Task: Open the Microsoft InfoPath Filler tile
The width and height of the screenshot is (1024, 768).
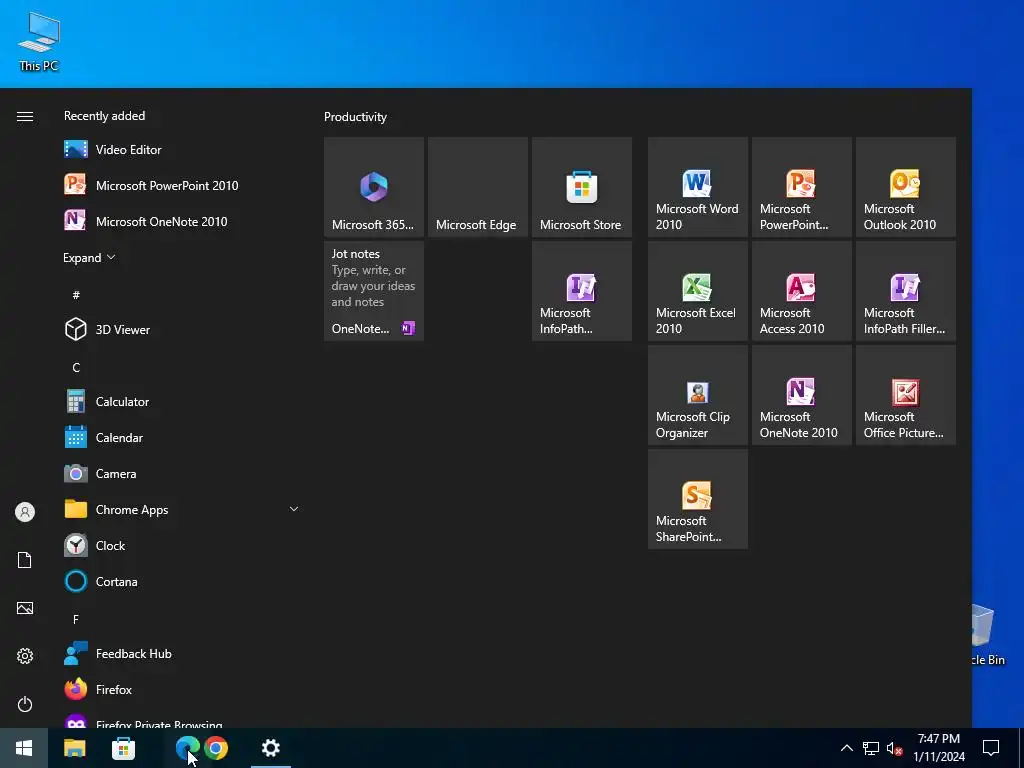Action: pyautogui.click(x=906, y=291)
